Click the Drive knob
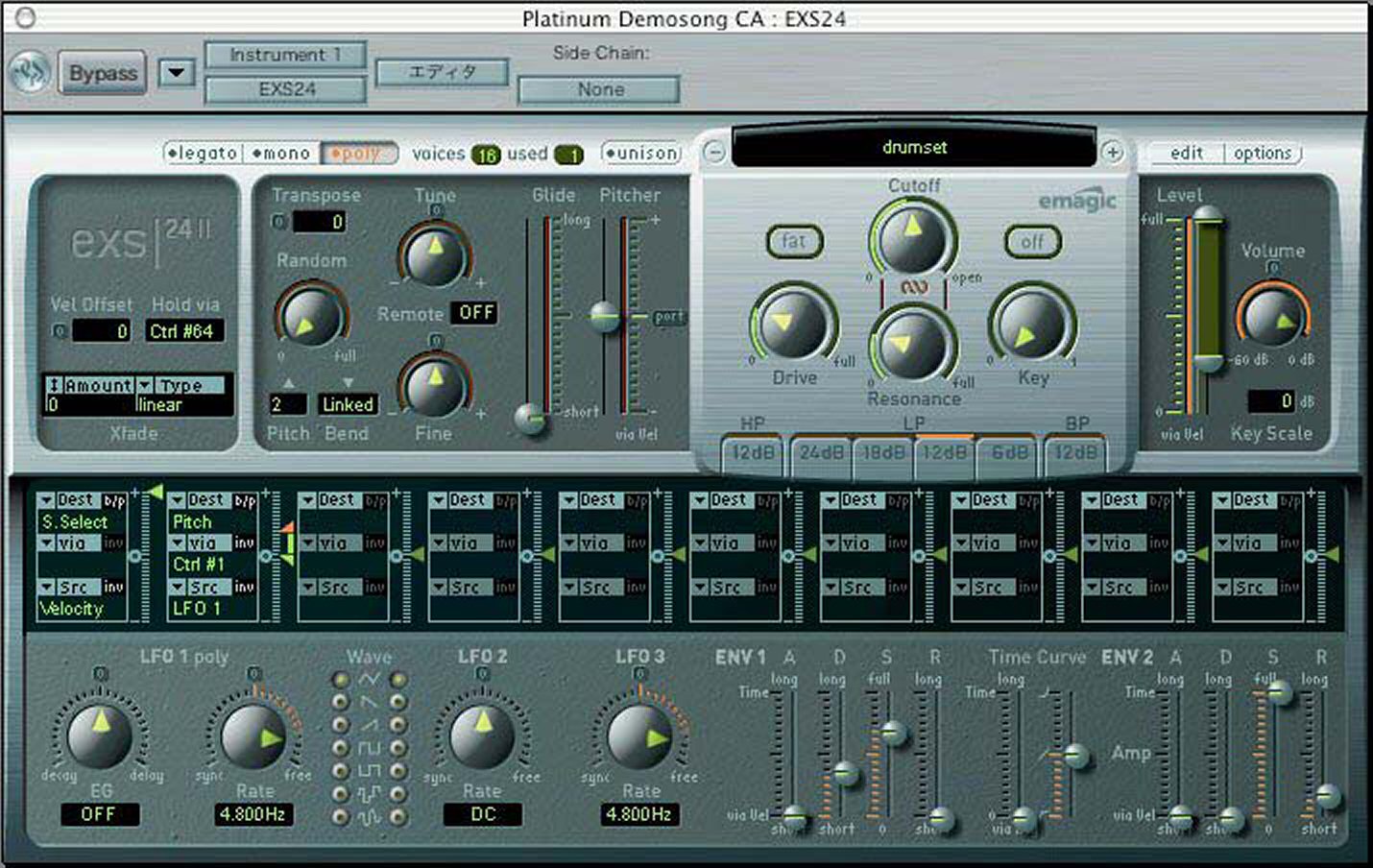The height and width of the screenshot is (868, 1373). pyautogui.click(x=794, y=325)
